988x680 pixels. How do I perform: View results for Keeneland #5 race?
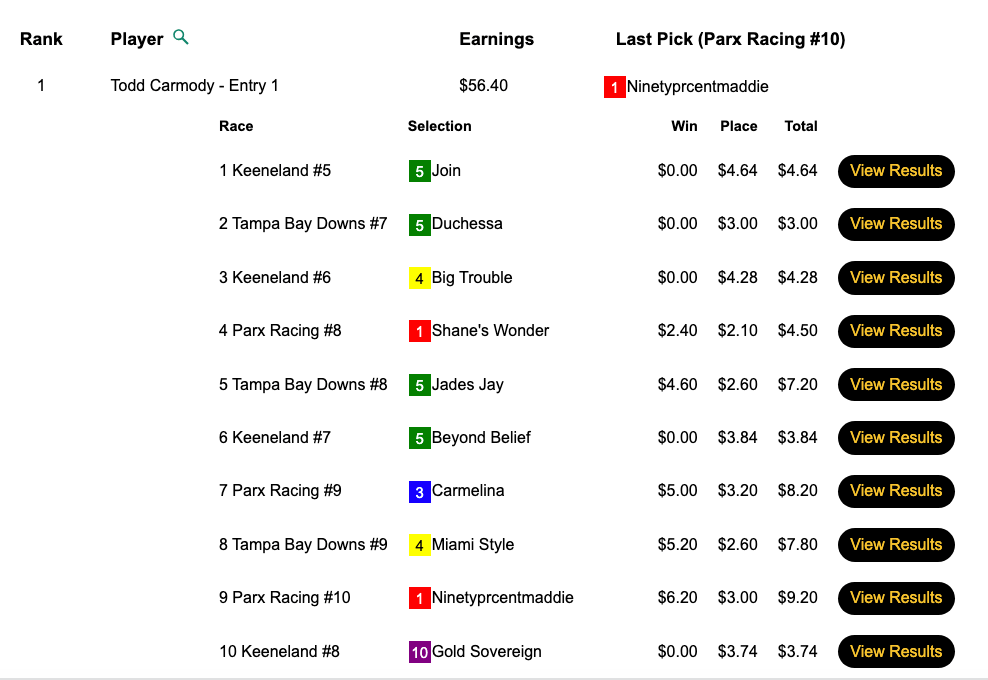click(x=895, y=171)
